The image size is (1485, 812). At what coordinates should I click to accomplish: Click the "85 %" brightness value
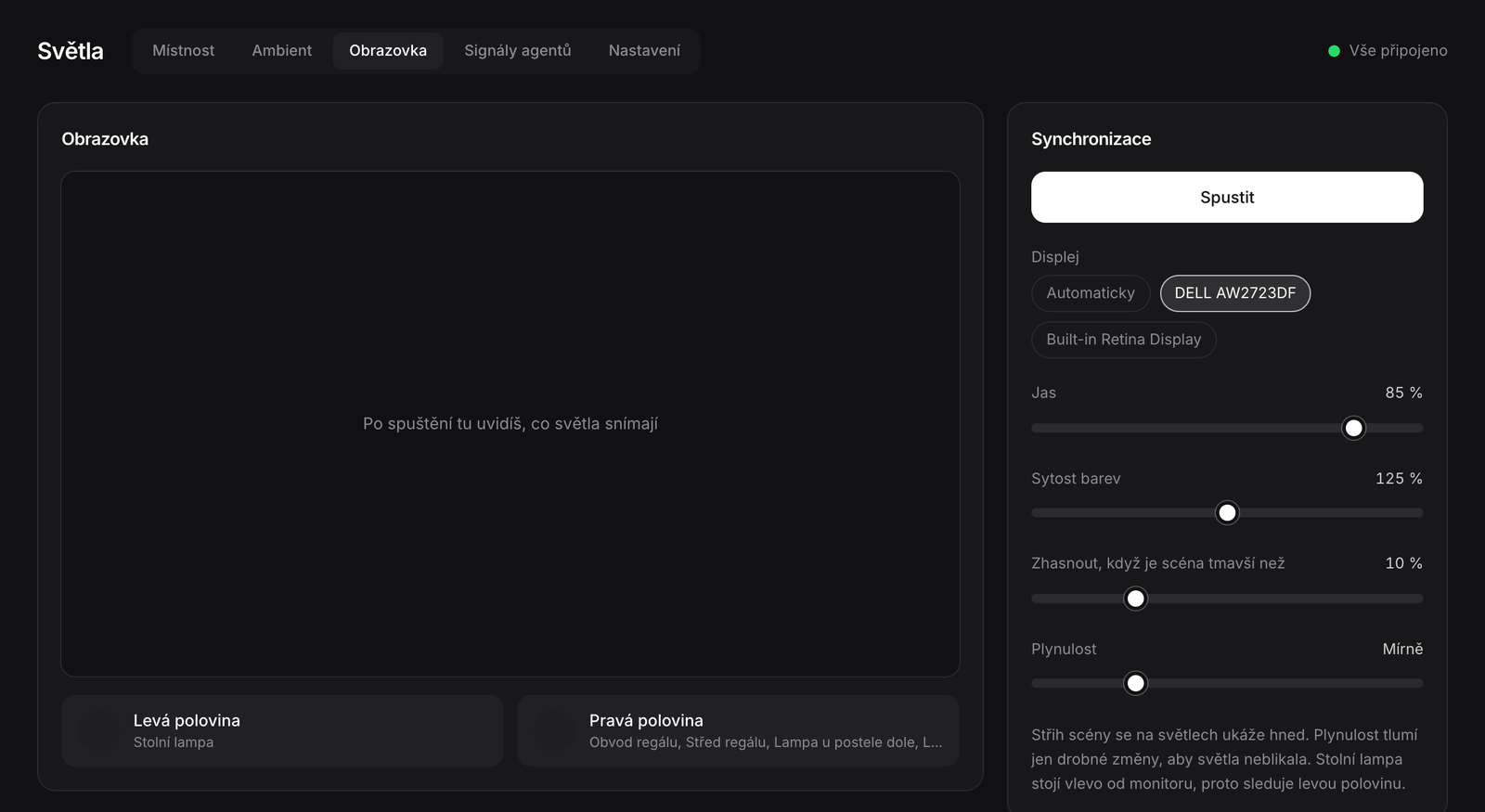(x=1403, y=393)
